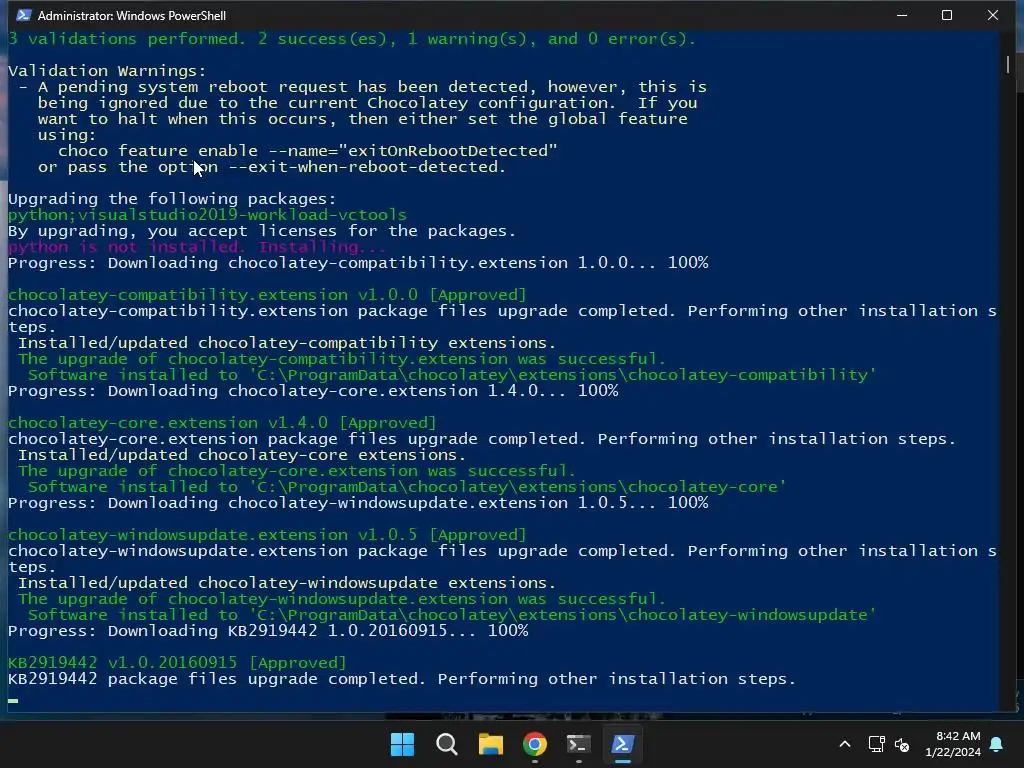1024x768 pixels.
Task: Click 'chocolatey-windowsupdate.extension v1.0.5 [Approved]' line
Action: [x=267, y=535]
